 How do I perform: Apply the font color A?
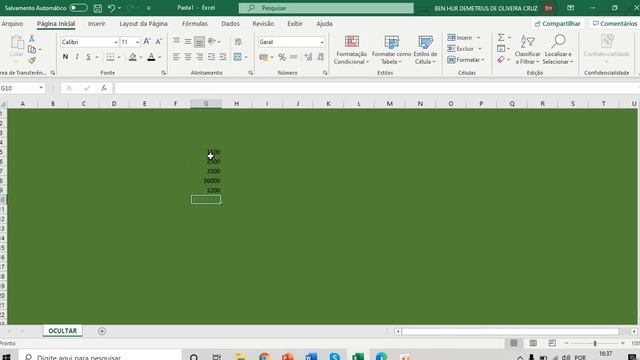point(151,57)
